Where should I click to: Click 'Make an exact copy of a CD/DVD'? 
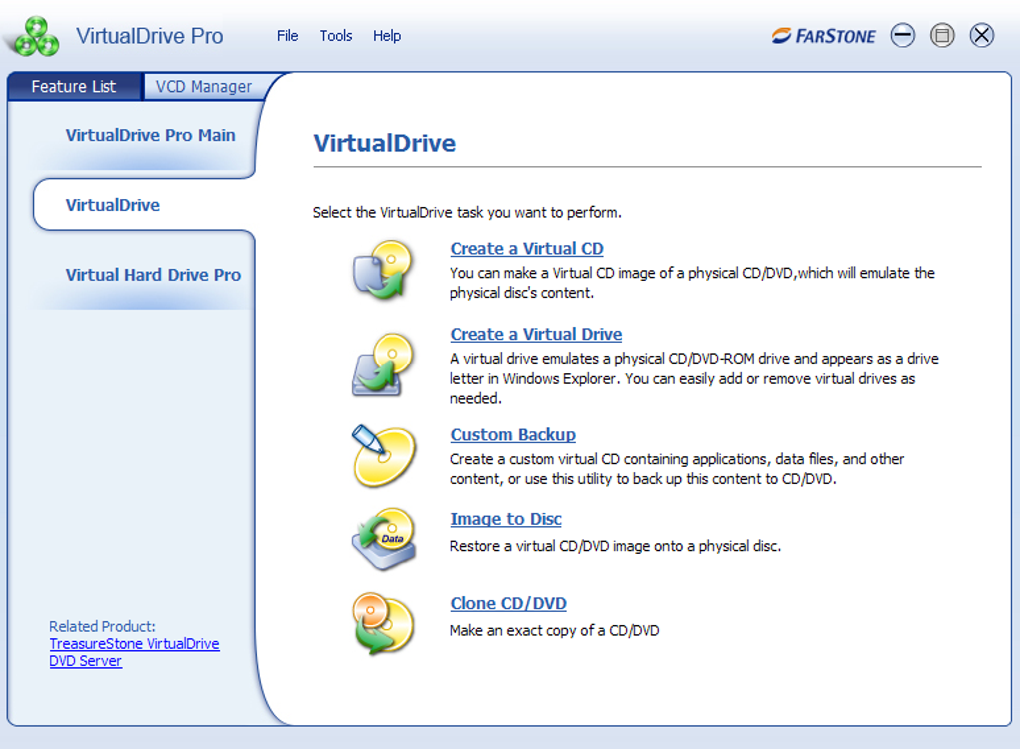pos(555,631)
